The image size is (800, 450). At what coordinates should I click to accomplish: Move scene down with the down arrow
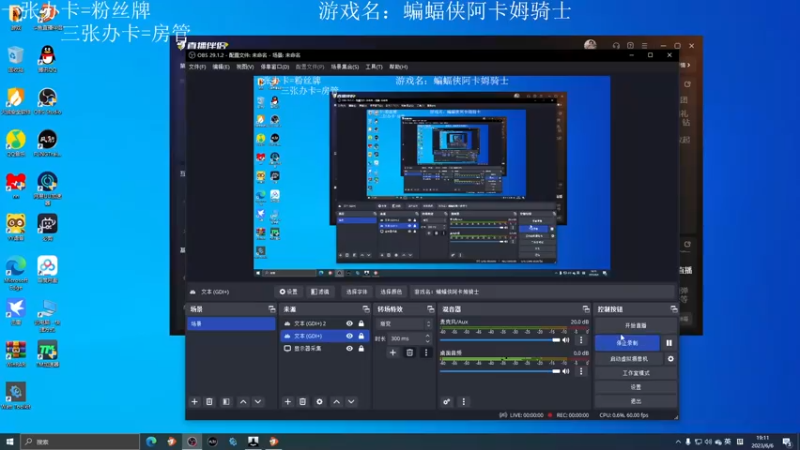(258, 402)
